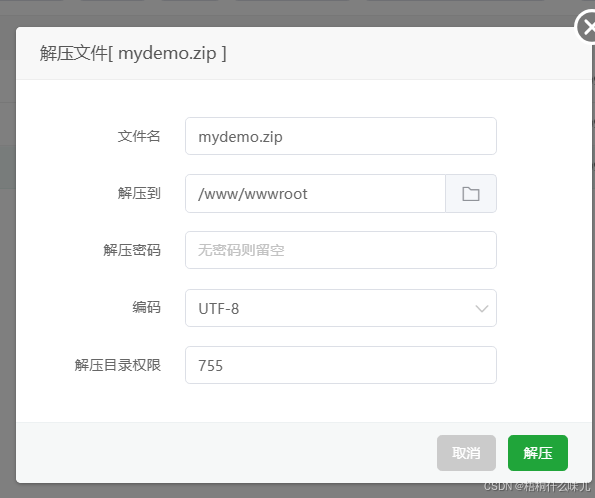The width and height of the screenshot is (595, 498).
Task: Open the UTF-8 encoding combo box
Action: click(341, 308)
